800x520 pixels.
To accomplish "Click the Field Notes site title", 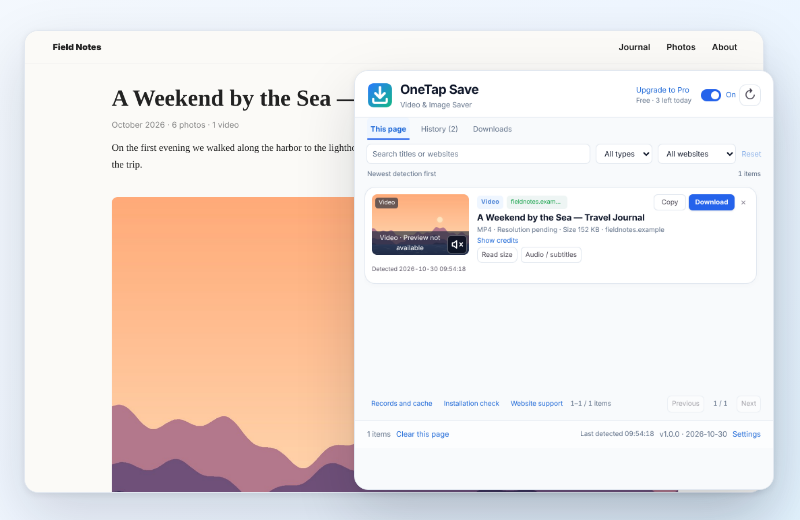I will point(77,47).
